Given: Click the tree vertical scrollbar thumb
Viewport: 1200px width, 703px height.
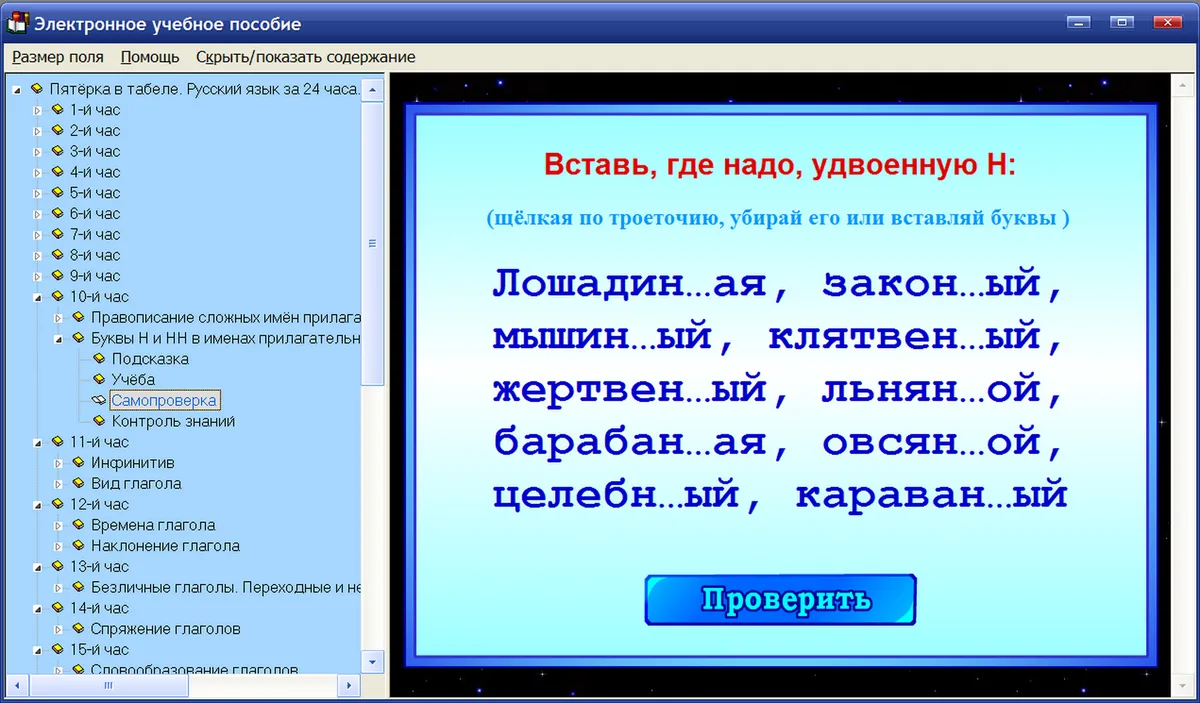Looking at the screenshot, I should [372, 243].
